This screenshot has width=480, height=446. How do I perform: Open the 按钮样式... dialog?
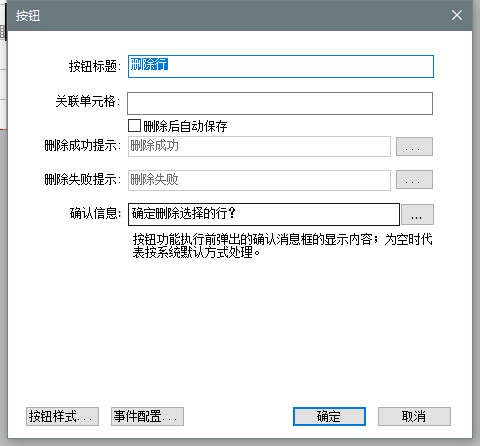(62, 416)
